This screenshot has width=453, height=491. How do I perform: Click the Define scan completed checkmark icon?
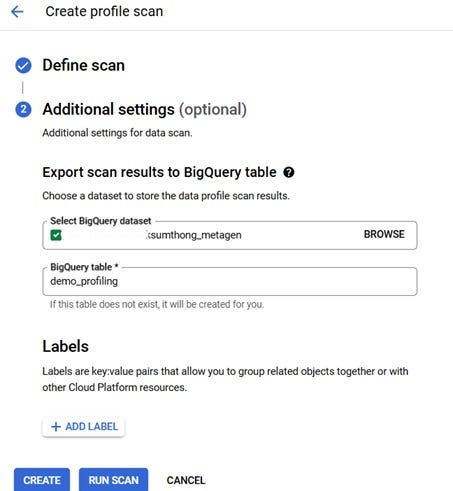23,65
